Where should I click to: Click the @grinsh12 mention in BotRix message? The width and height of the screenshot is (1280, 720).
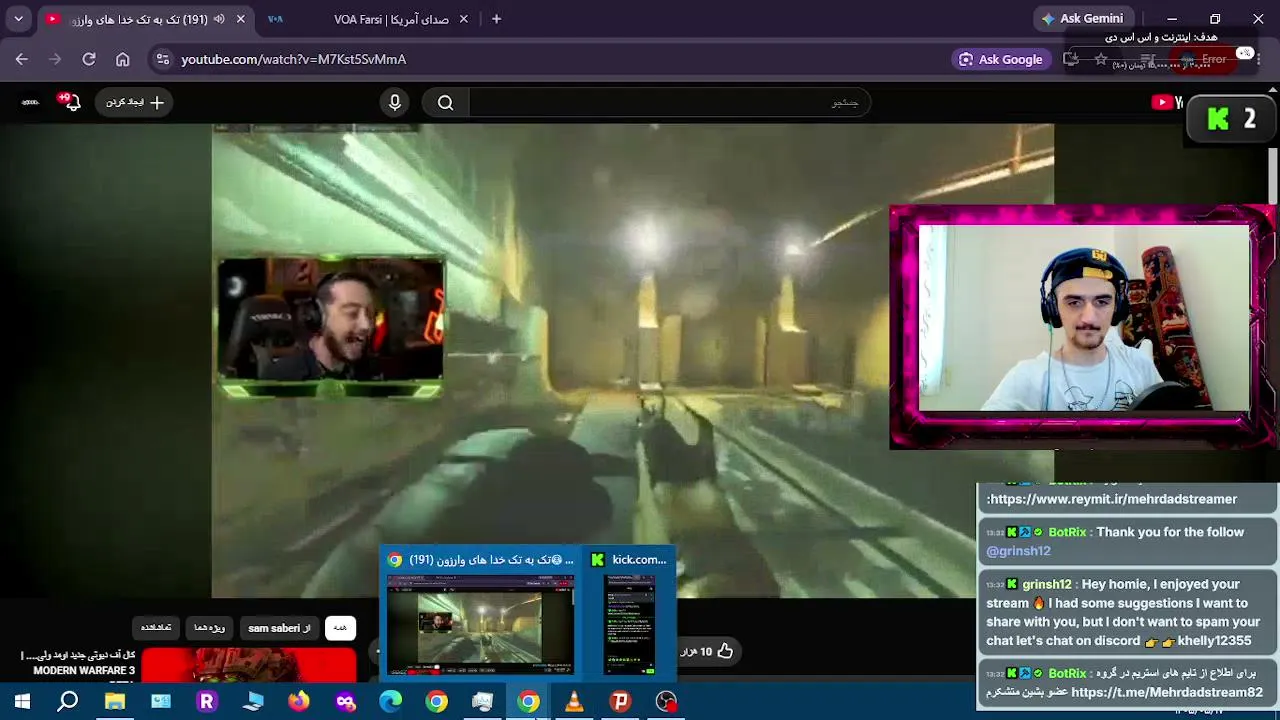click(1018, 551)
